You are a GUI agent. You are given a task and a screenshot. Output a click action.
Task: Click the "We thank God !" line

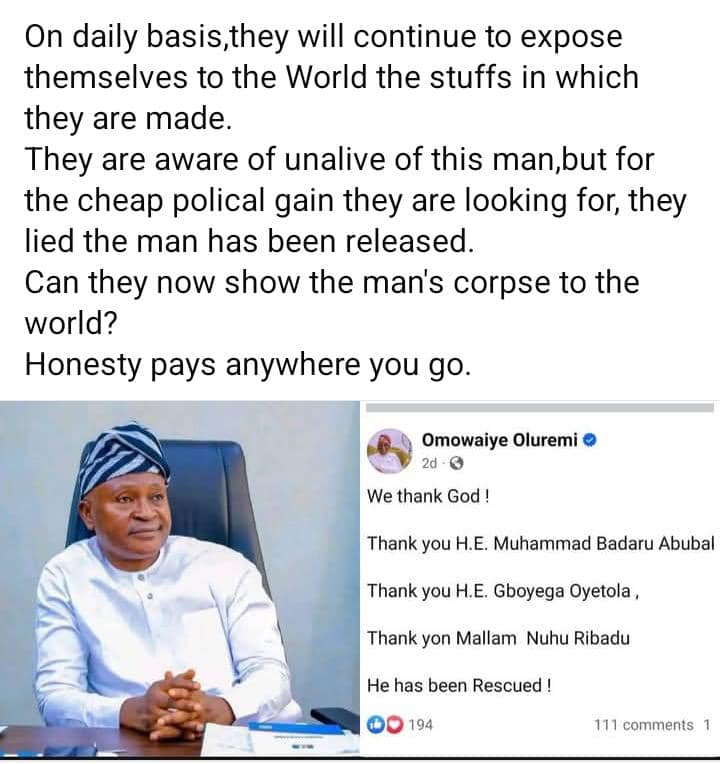click(x=428, y=496)
